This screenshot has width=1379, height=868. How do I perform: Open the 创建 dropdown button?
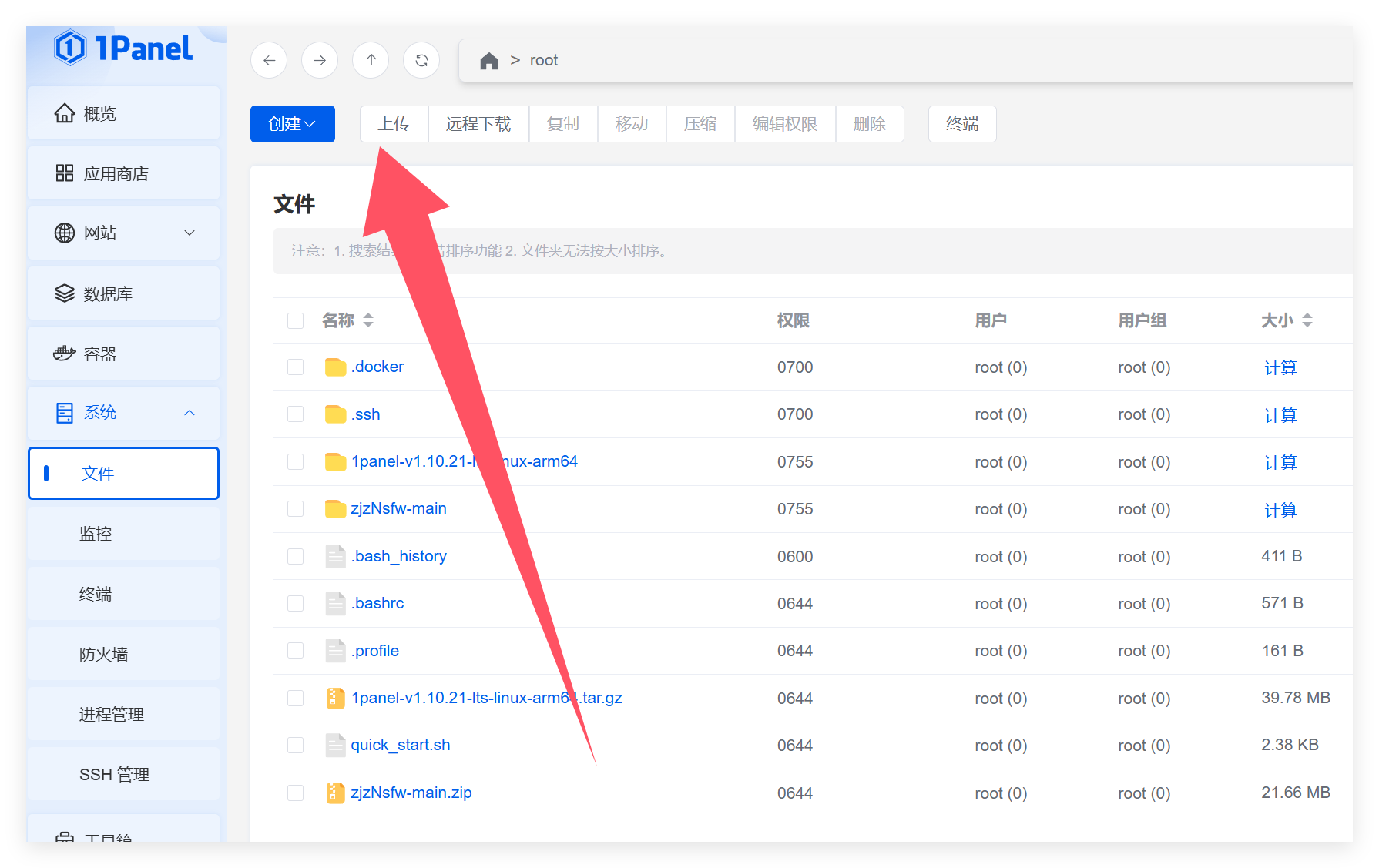tap(293, 124)
